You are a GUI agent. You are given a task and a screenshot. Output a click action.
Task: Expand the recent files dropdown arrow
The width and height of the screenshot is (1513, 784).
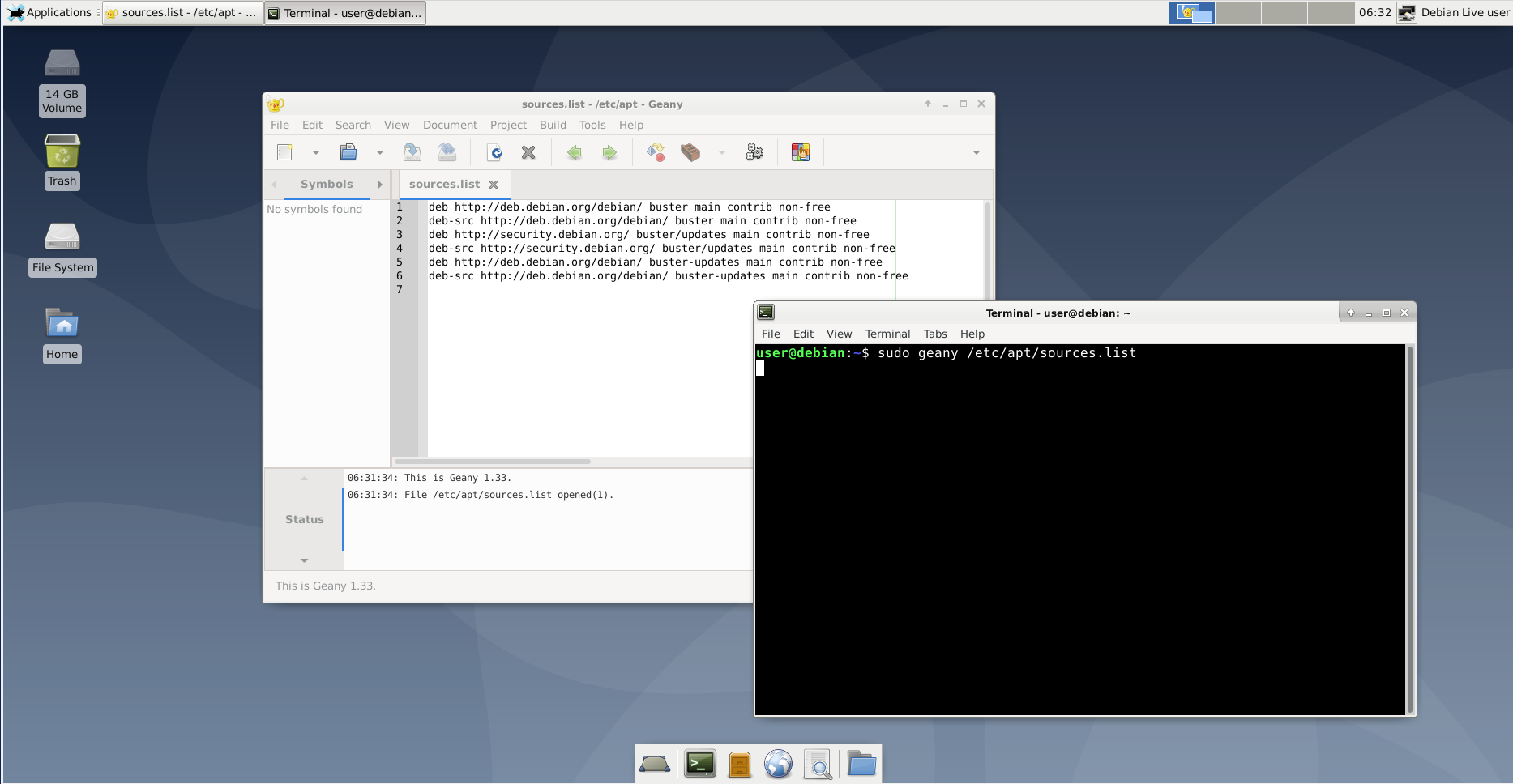[379, 152]
